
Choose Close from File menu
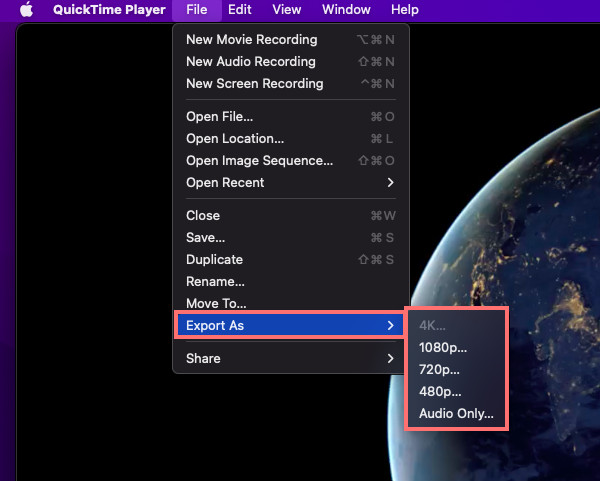(291, 215)
